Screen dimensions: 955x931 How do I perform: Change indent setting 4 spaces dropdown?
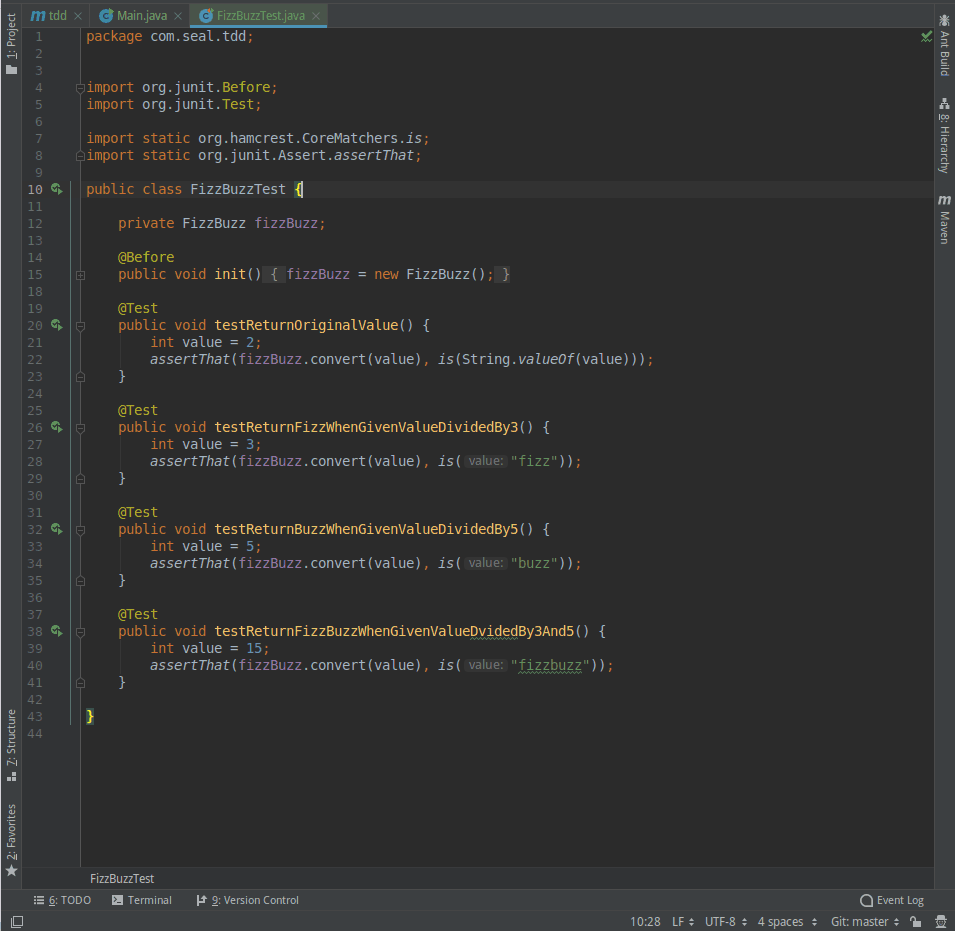(788, 922)
